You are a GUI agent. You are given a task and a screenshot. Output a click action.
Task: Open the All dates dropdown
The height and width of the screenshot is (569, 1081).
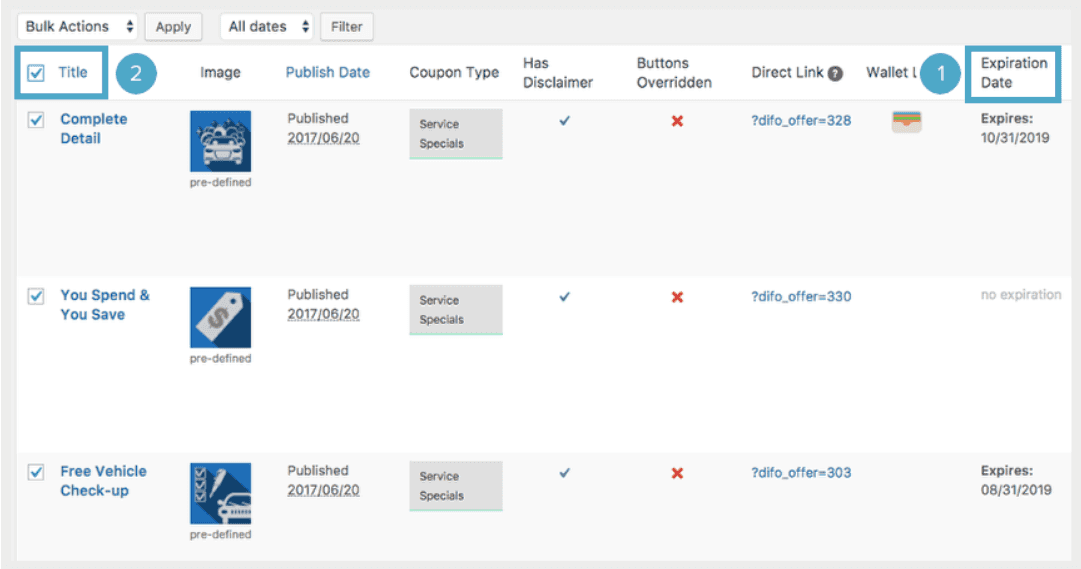267,27
